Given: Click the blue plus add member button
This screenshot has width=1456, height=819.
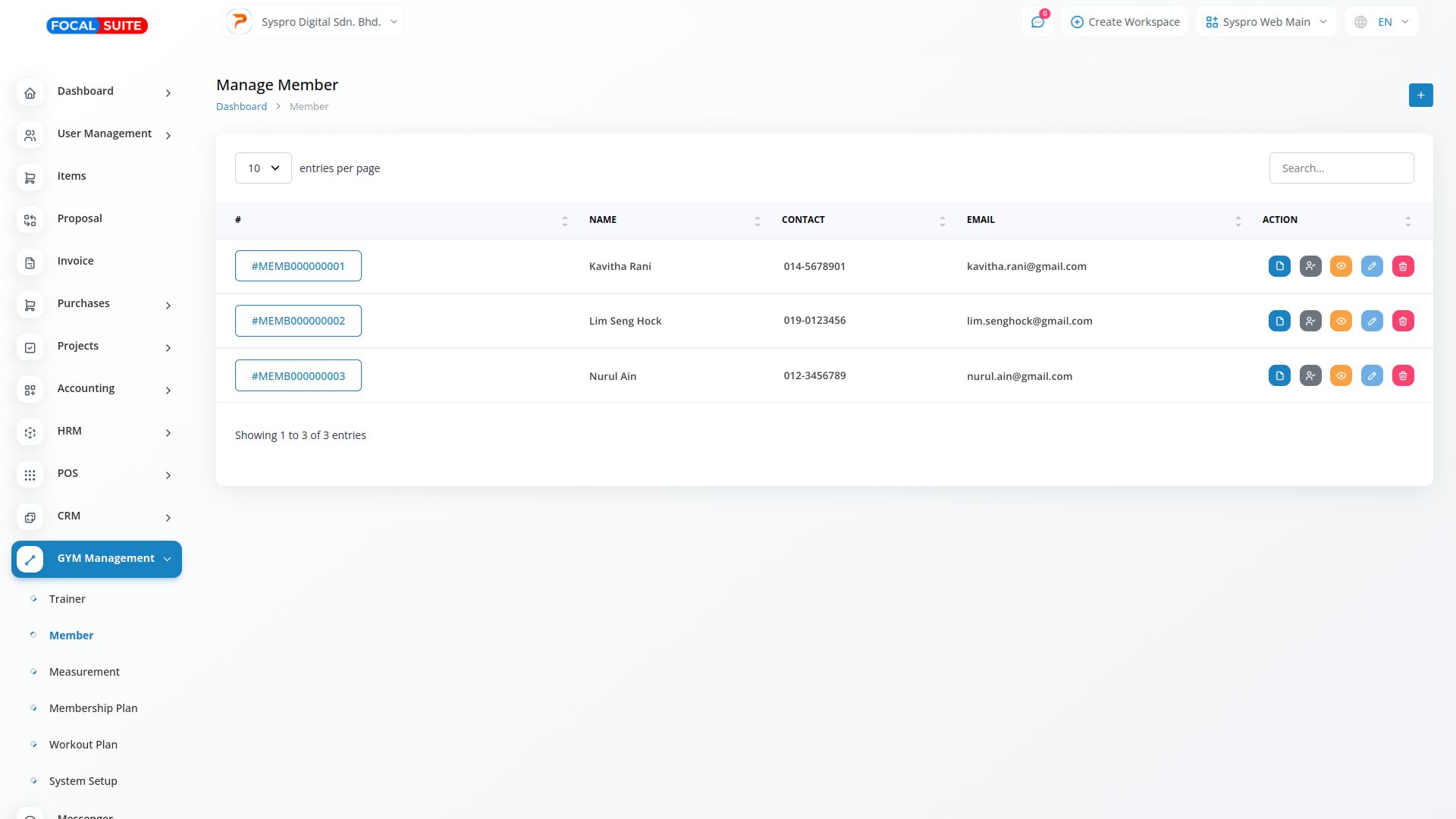Looking at the screenshot, I should point(1420,95).
